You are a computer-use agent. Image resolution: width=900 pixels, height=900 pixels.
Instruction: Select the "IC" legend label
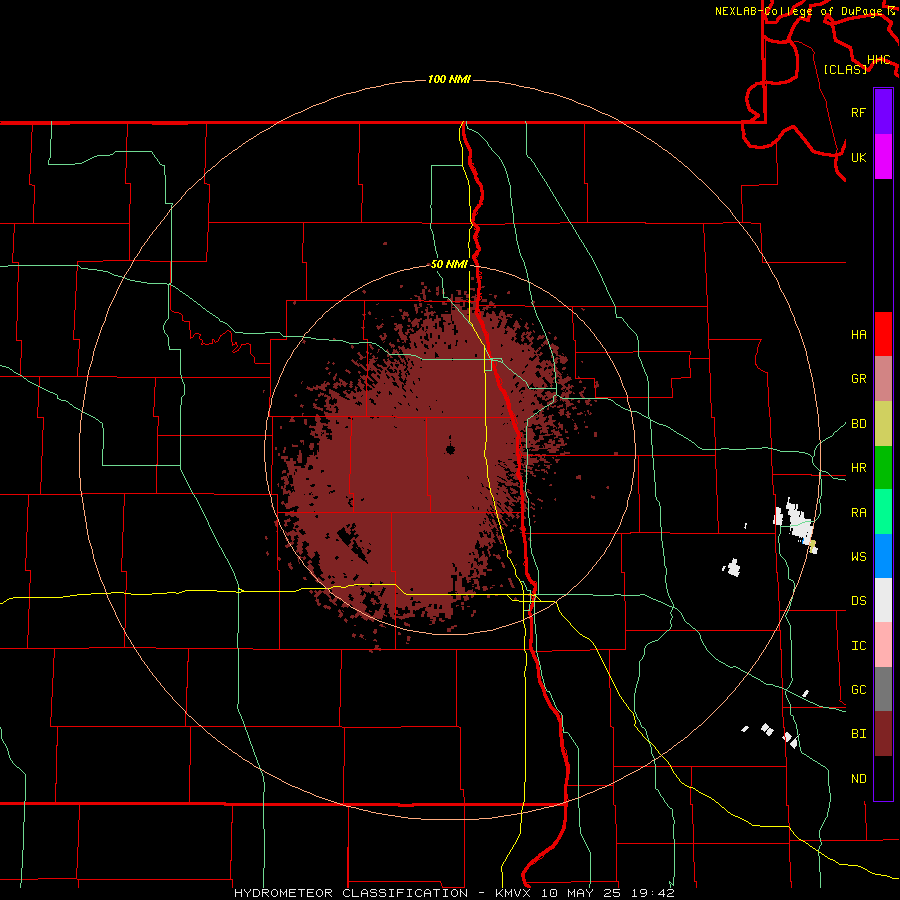coord(858,646)
